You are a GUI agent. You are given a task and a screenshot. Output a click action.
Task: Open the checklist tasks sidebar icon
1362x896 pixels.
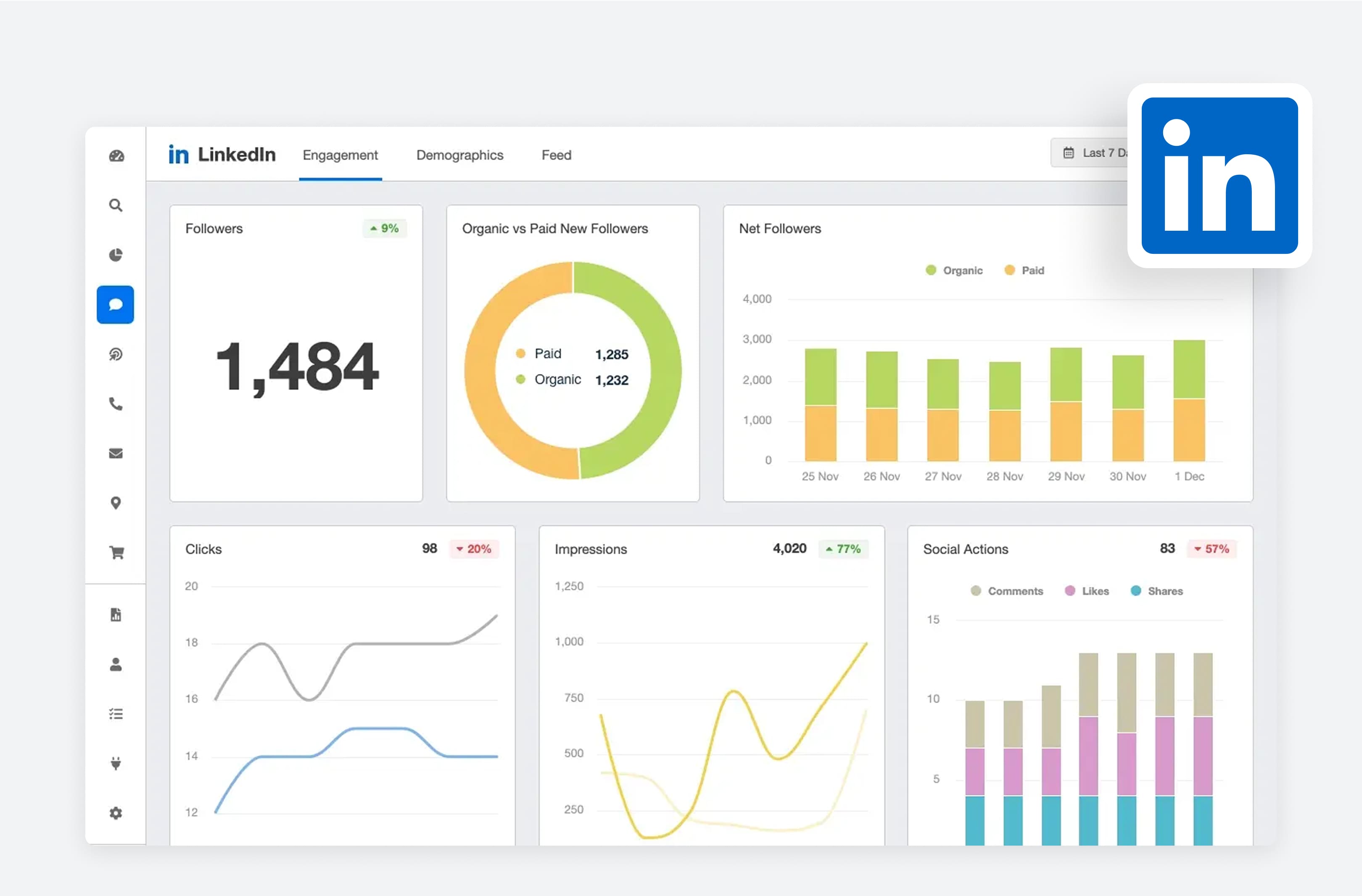(116, 714)
